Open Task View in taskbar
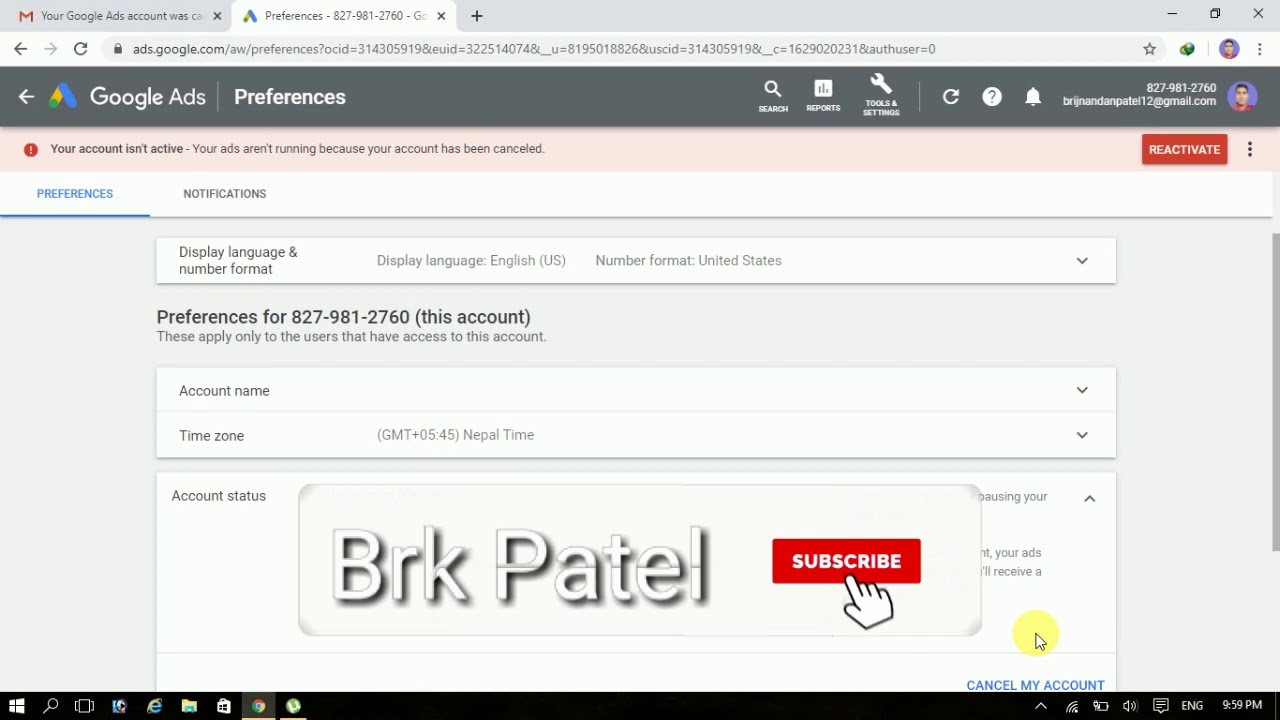The image size is (1280, 720). pos(85,706)
